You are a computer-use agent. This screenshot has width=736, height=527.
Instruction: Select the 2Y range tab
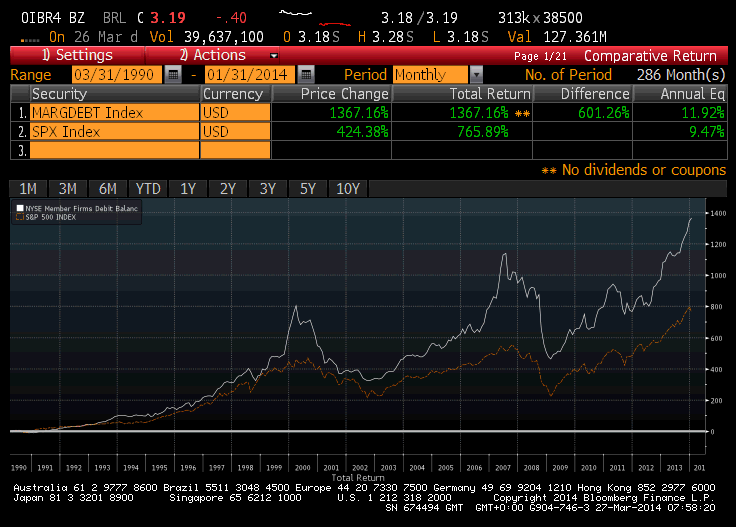point(228,189)
